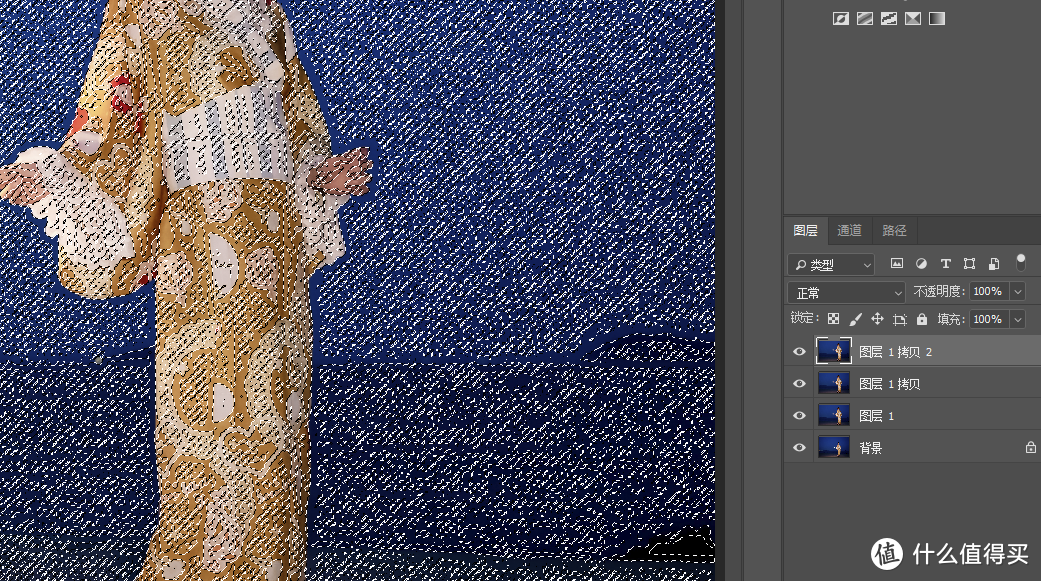Add a Posterize adjustment layer
The image size is (1041, 581).
[864, 19]
